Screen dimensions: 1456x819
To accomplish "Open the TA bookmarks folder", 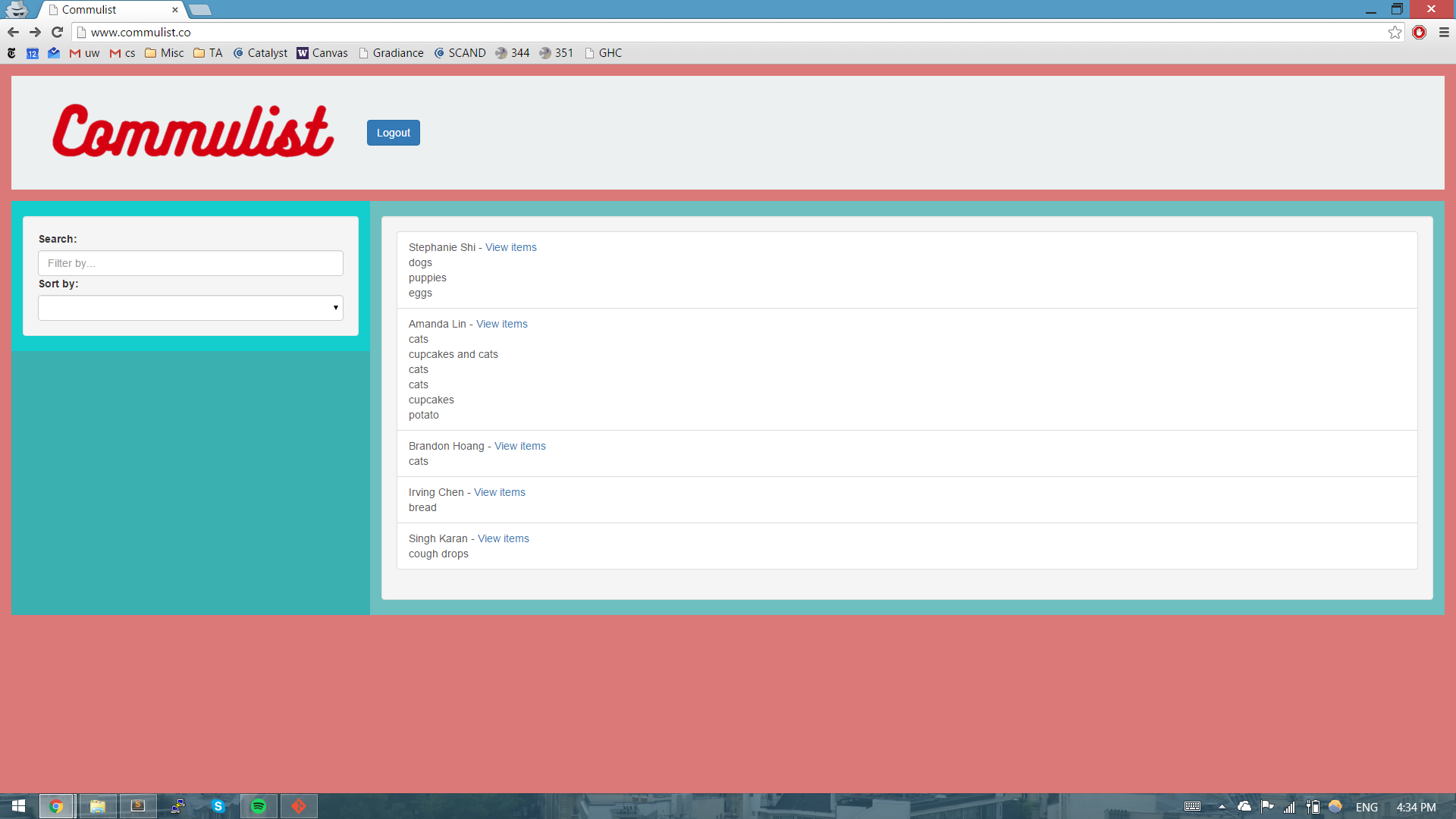I will (x=208, y=53).
